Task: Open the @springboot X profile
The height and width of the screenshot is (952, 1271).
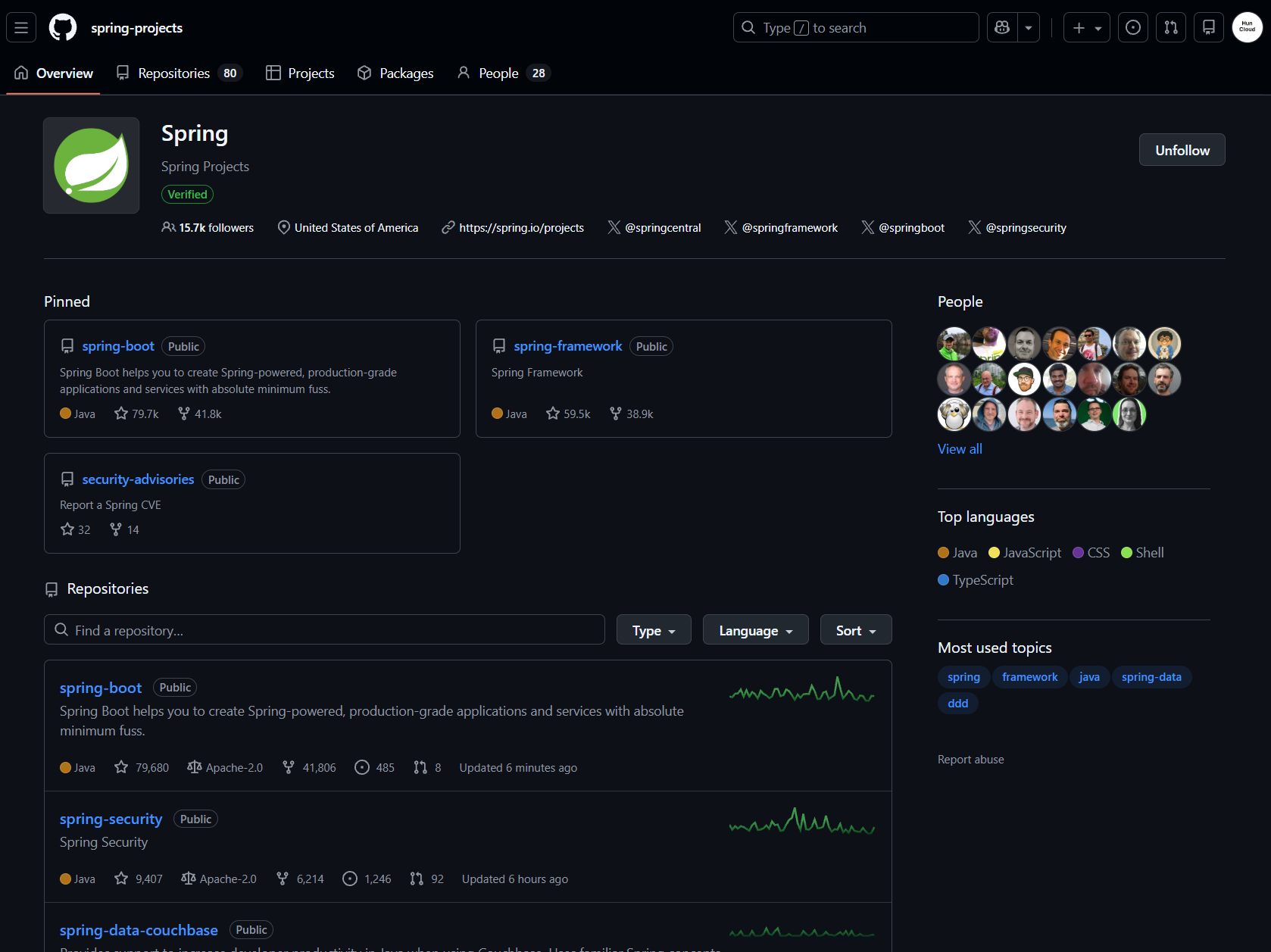Action: click(x=911, y=227)
